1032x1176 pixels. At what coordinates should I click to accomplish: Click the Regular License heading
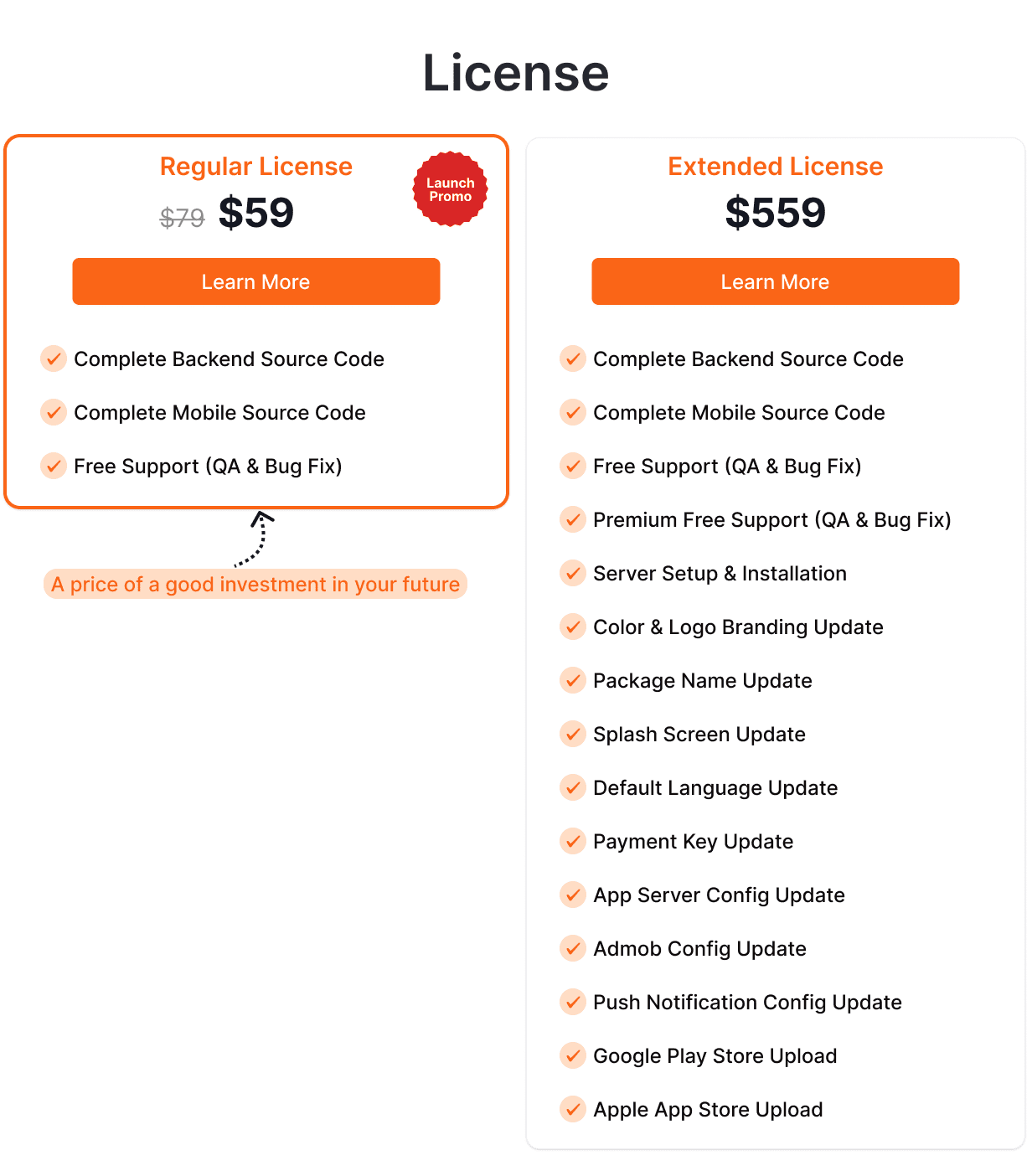coord(256,167)
